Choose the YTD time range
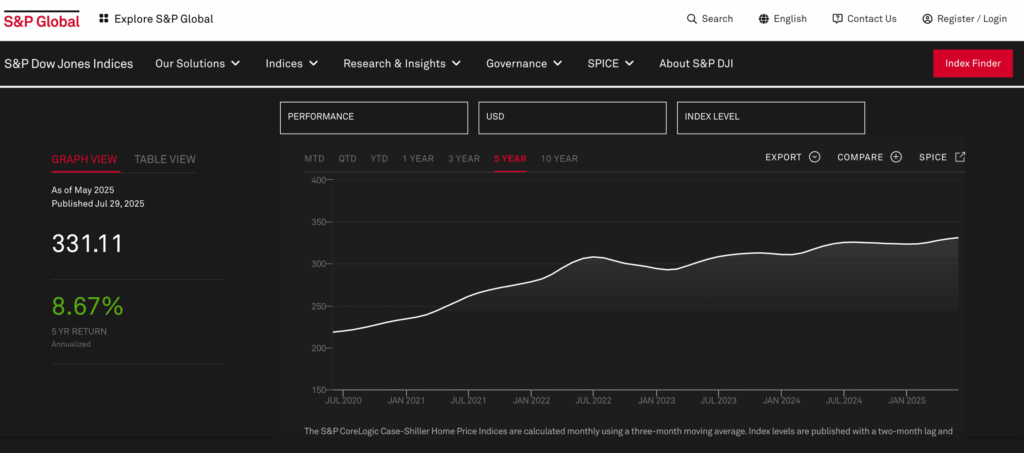Viewport: 1024px width, 453px height. coord(379,158)
